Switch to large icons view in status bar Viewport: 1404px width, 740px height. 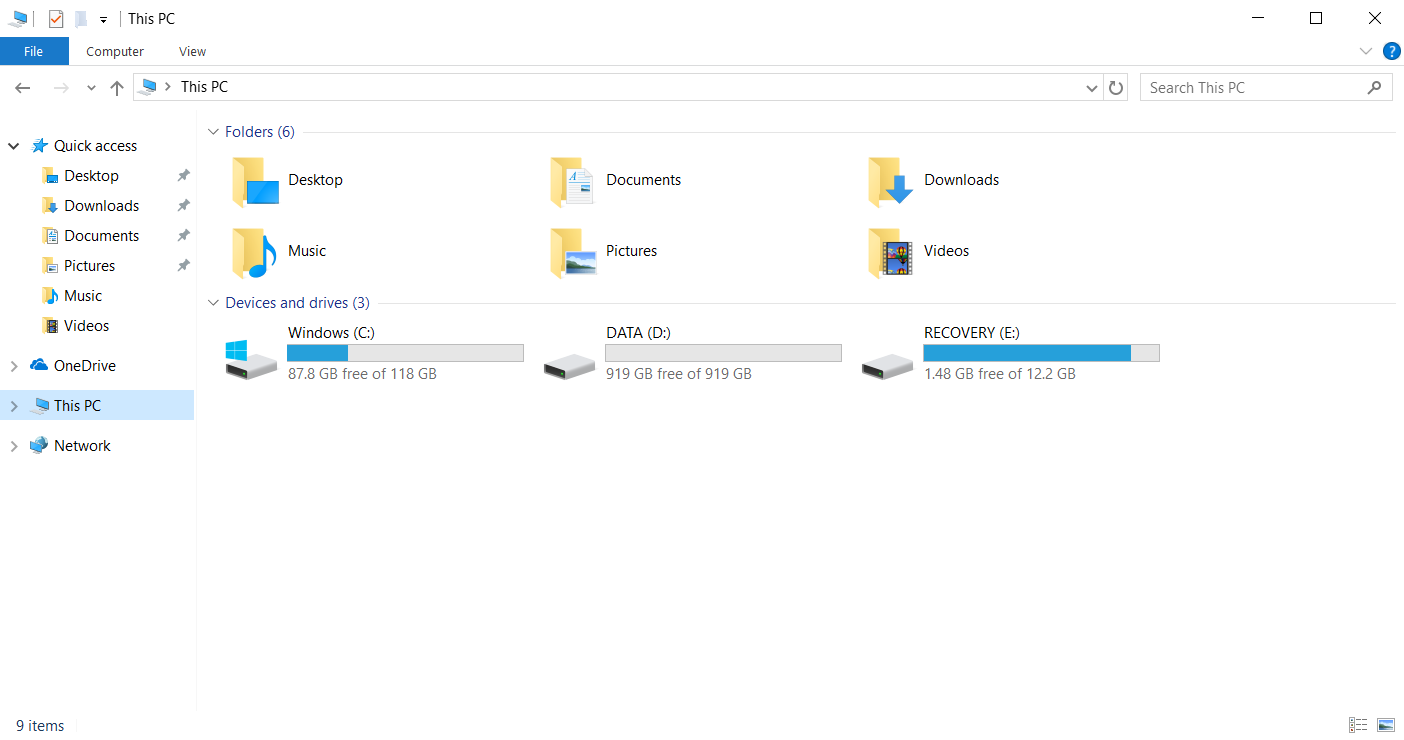pos(1385,725)
